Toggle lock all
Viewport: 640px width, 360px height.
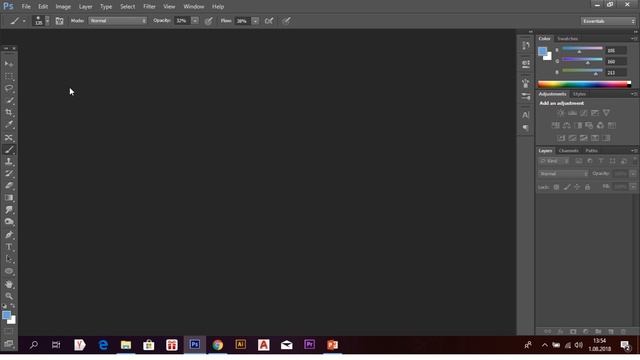[x=587, y=187]
